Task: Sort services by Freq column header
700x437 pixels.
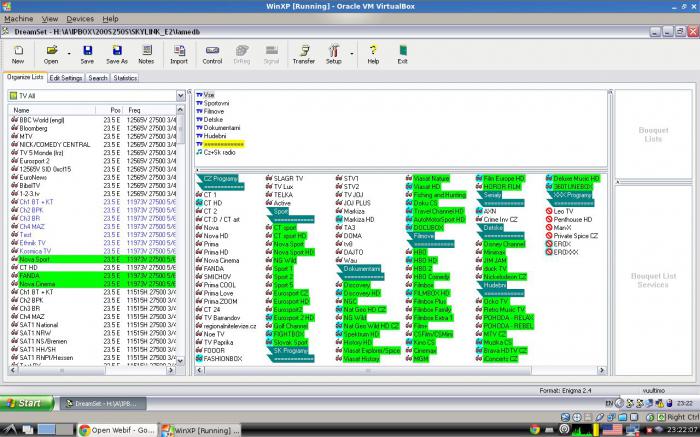Action: point(150,110)
